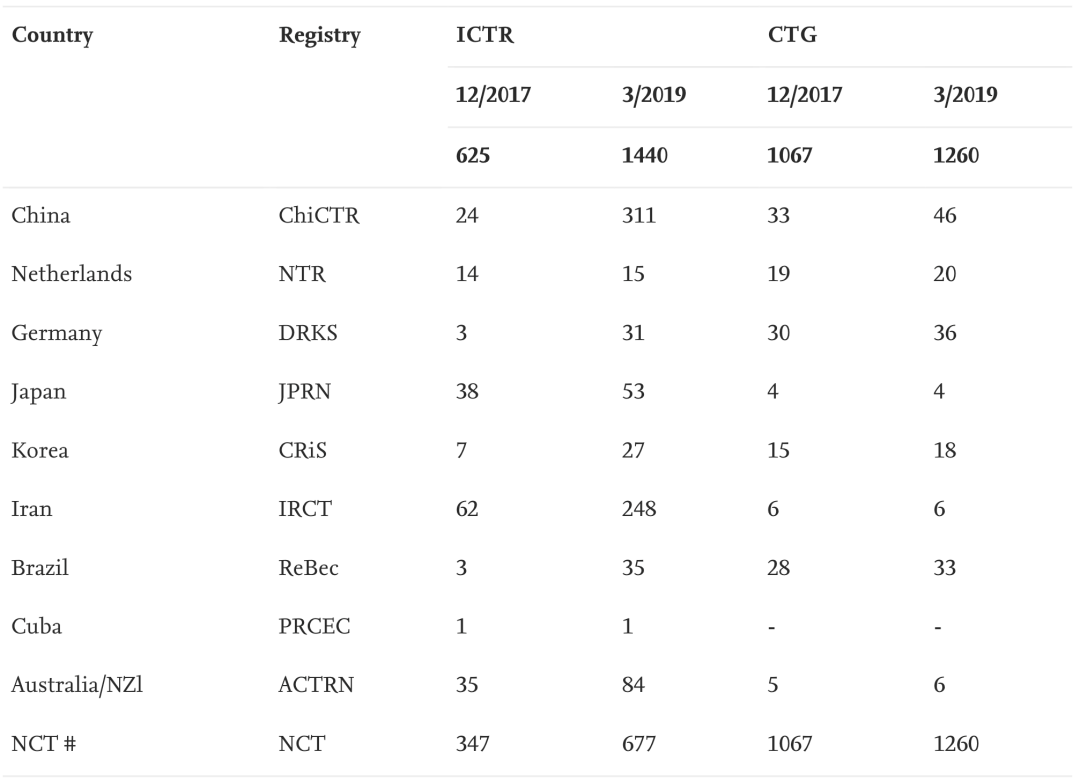Click the PRCEC registry entry

(314, 626)
